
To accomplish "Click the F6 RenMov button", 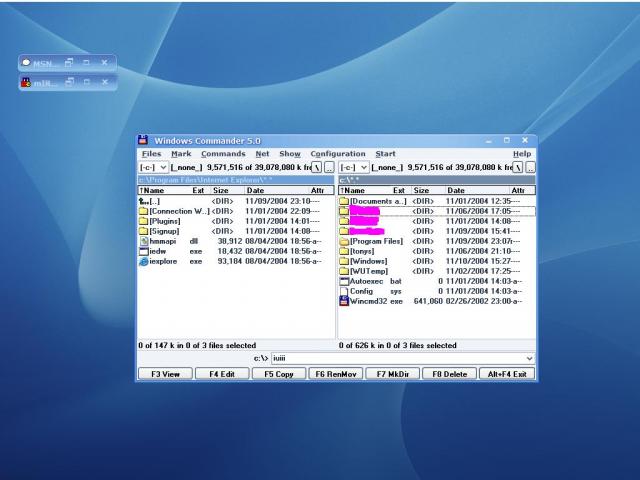I will click(336, 374).
